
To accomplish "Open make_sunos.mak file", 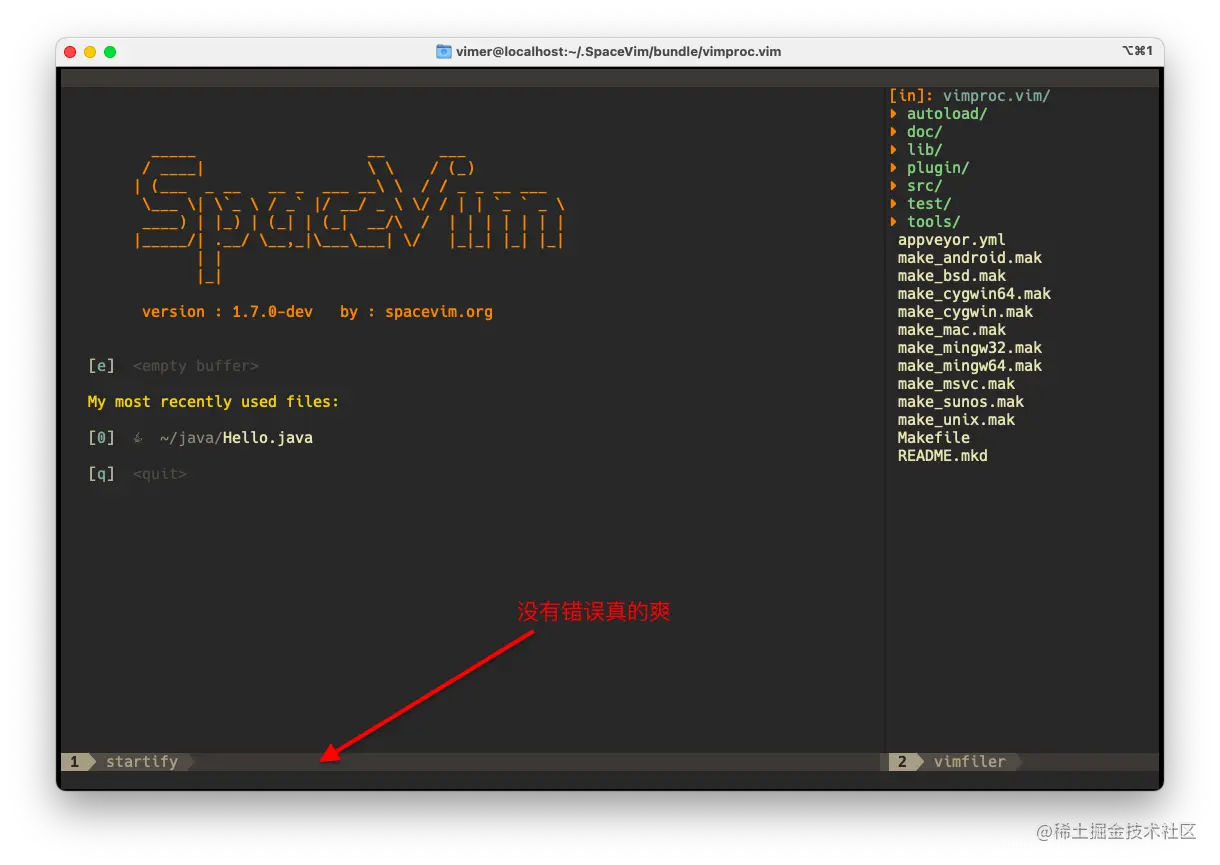I will 961,402.
